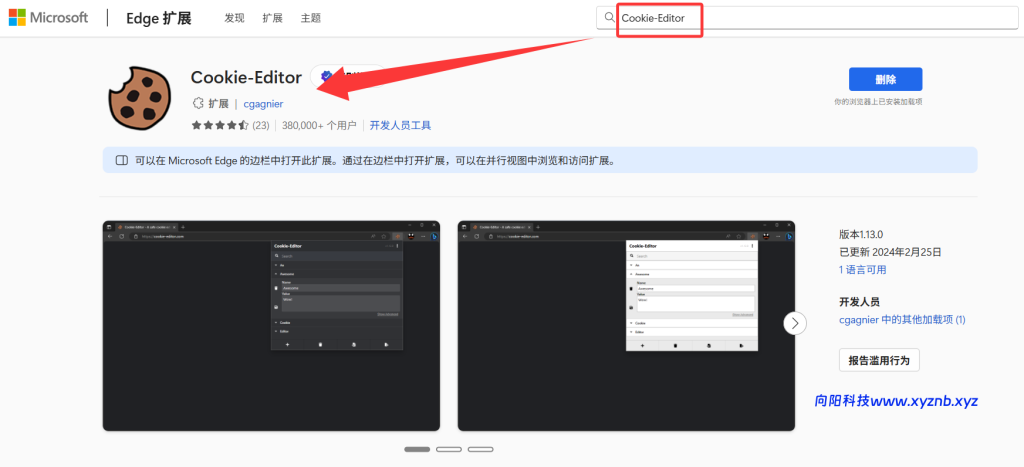The image size is (1024, 467).
Task: Open cgagnier publisher link below the title
Action: [264, 103]
